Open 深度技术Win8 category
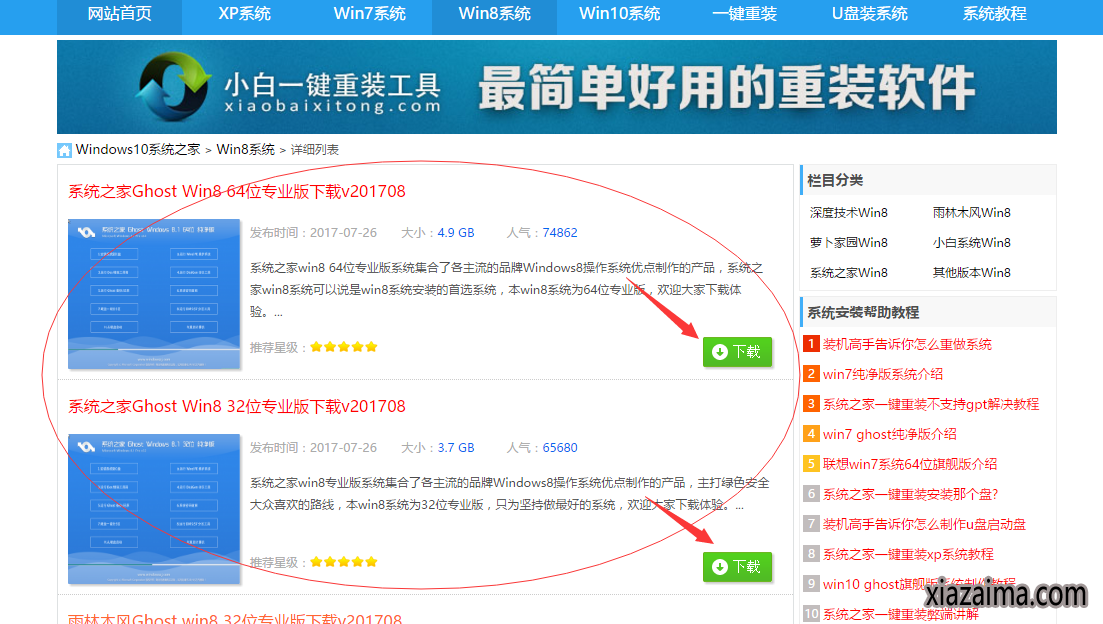The image size is (1103, 624). 848,212
